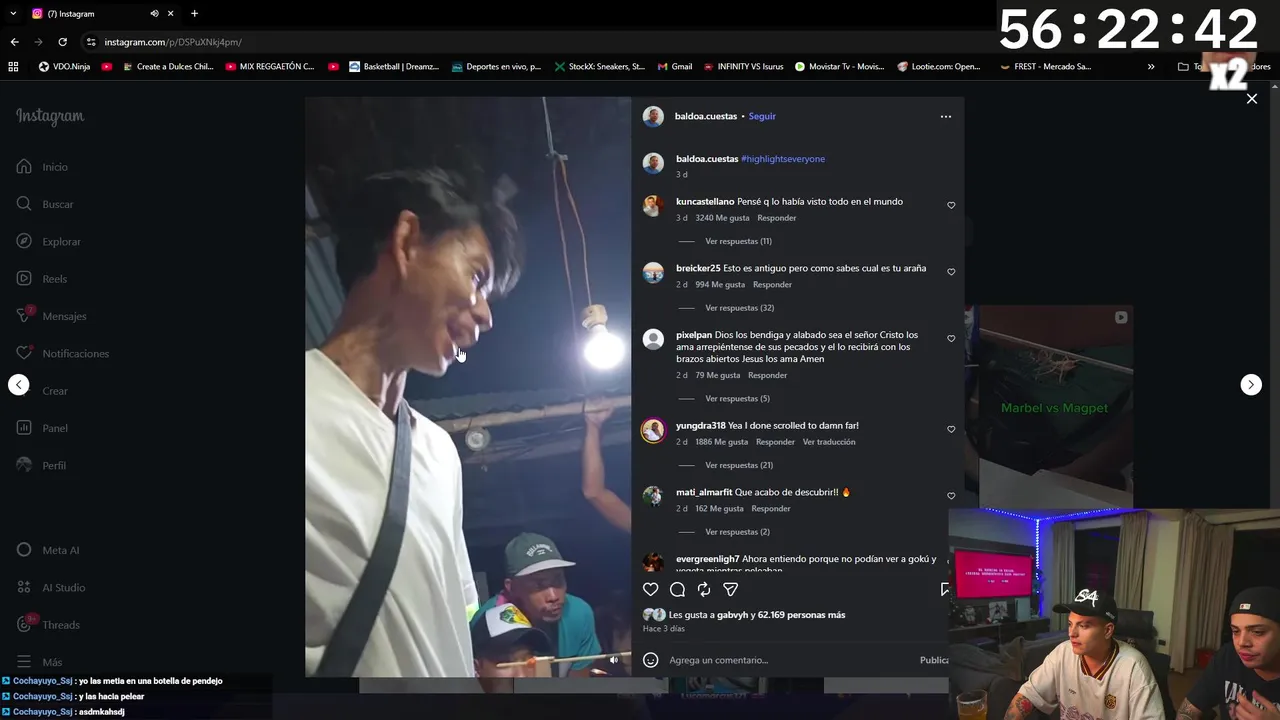Image resolution: width=1280 pixels, height=720 pixels.
Task: Open the emoji picker in the comment box
Action: (x=650, y=660)
